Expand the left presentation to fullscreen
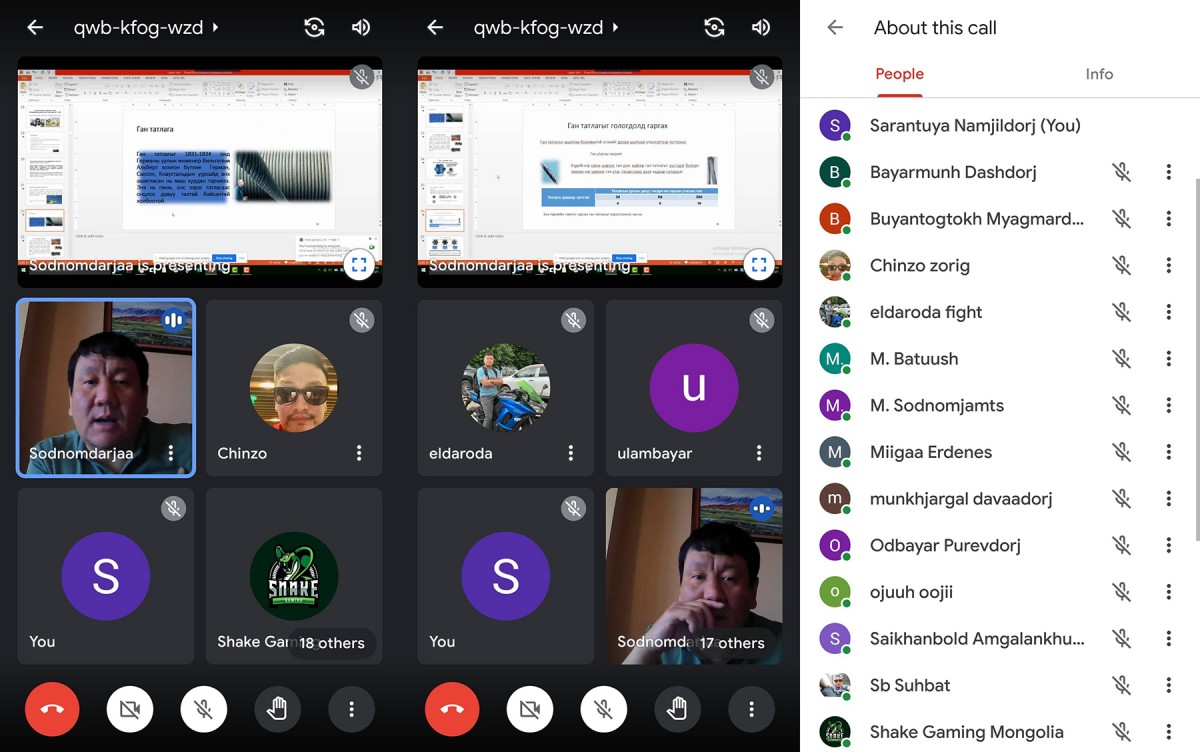 pos(359,265)
